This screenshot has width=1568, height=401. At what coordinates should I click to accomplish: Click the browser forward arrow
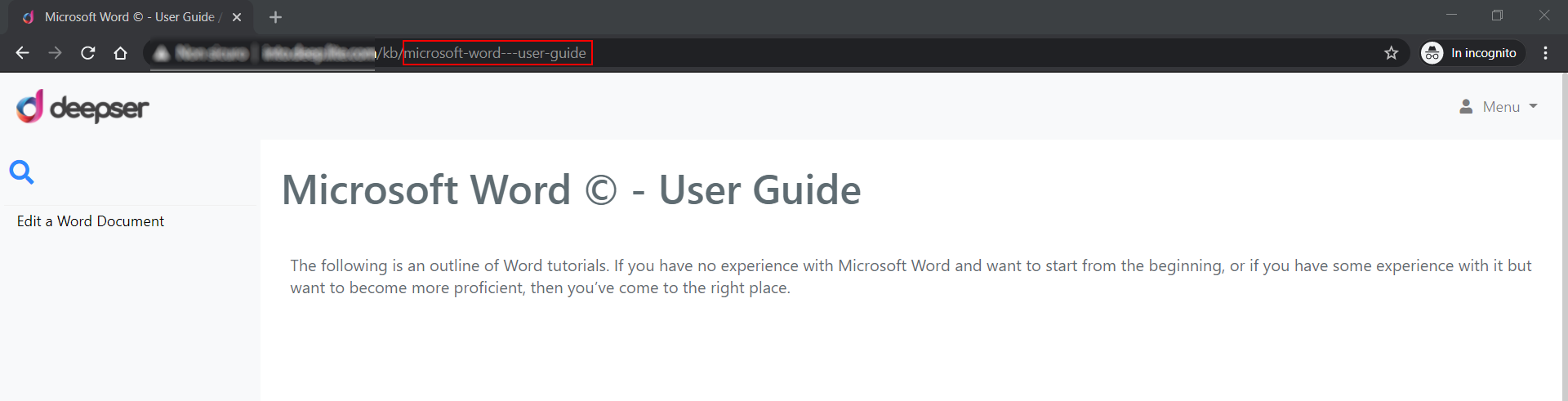(x=56, y=53)
